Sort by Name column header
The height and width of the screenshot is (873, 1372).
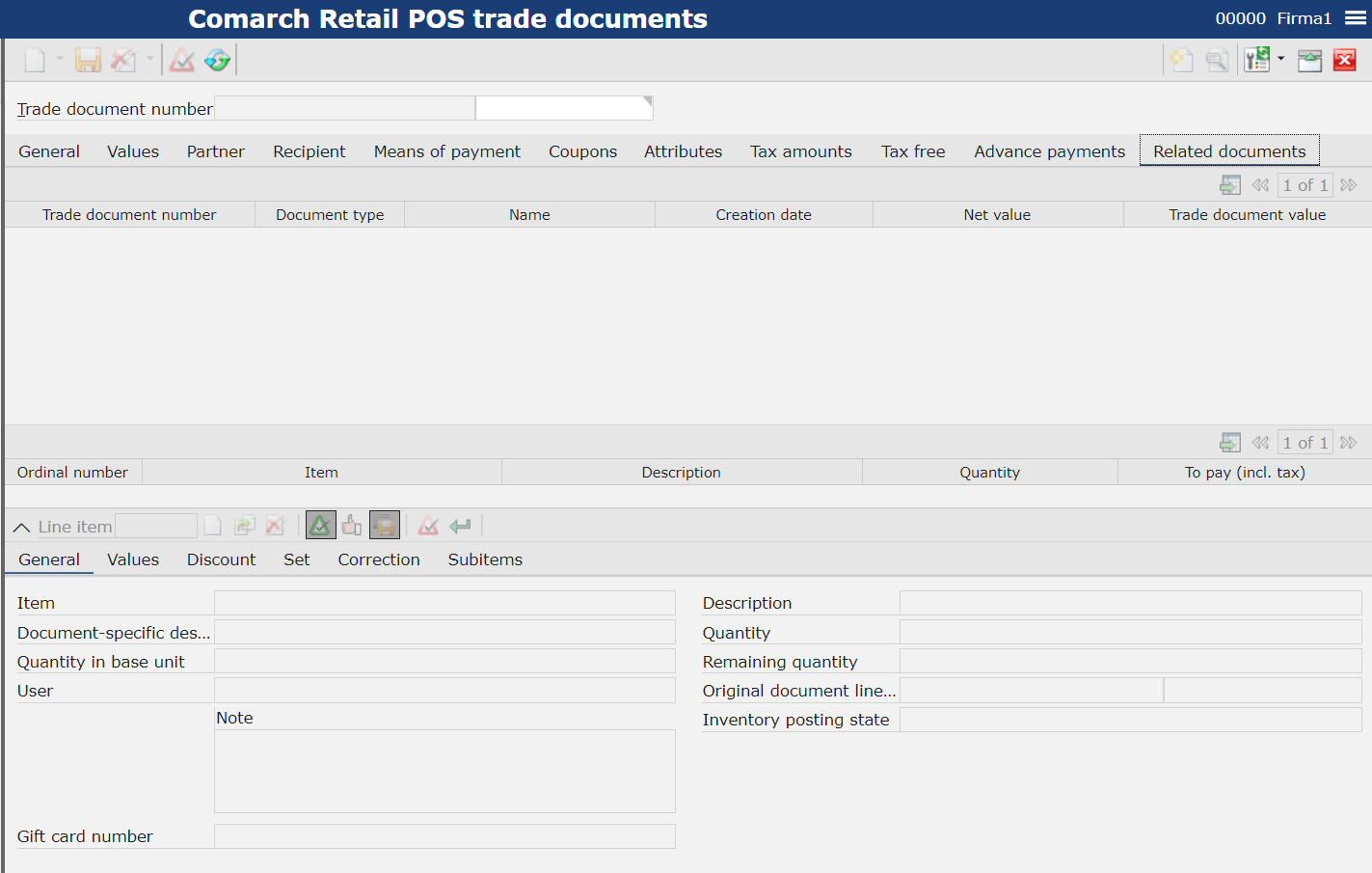529,214
